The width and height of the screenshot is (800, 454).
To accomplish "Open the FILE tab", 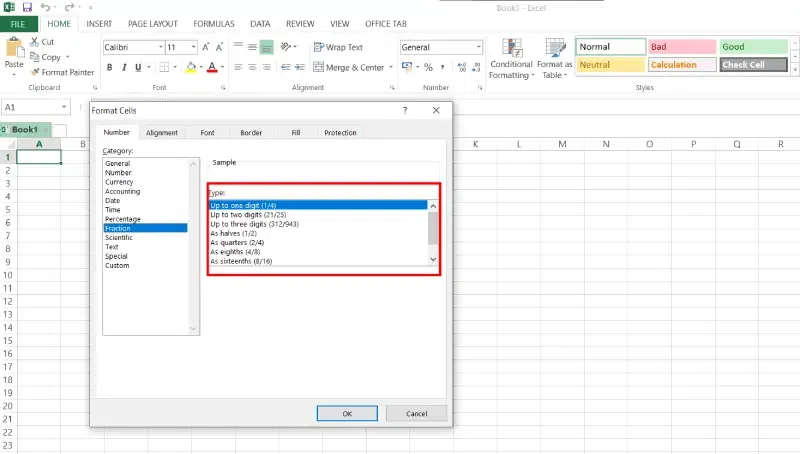I will pos(18,24).
